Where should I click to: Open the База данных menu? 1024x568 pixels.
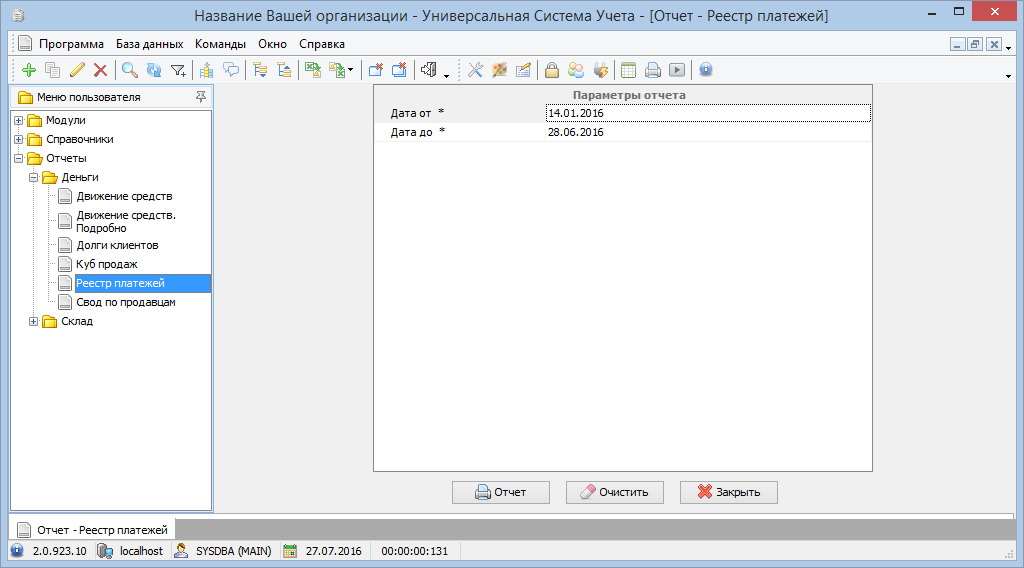click(149, 44)
